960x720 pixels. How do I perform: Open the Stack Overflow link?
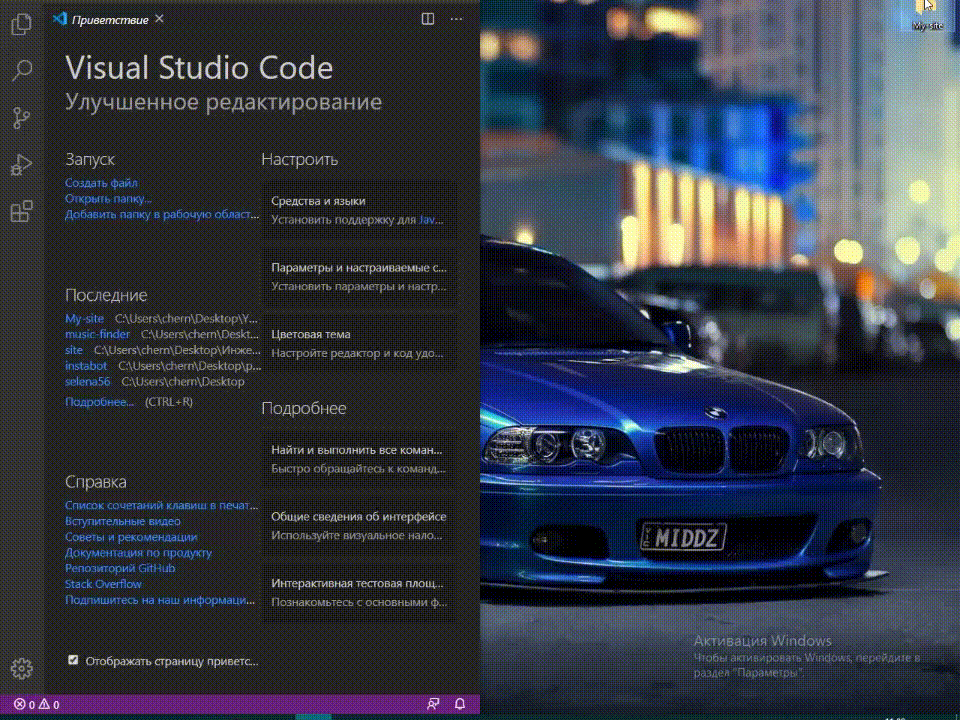click(x=103, y=584)
